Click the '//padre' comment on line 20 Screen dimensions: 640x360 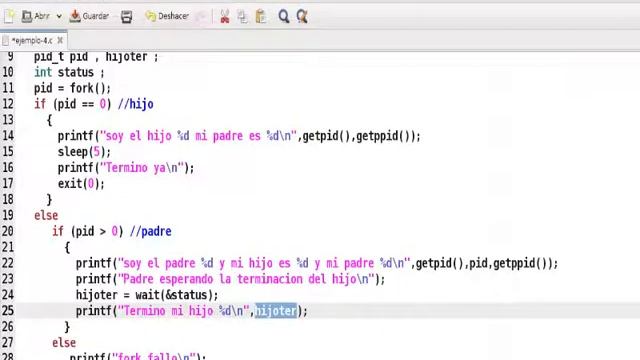coord(151,231)
